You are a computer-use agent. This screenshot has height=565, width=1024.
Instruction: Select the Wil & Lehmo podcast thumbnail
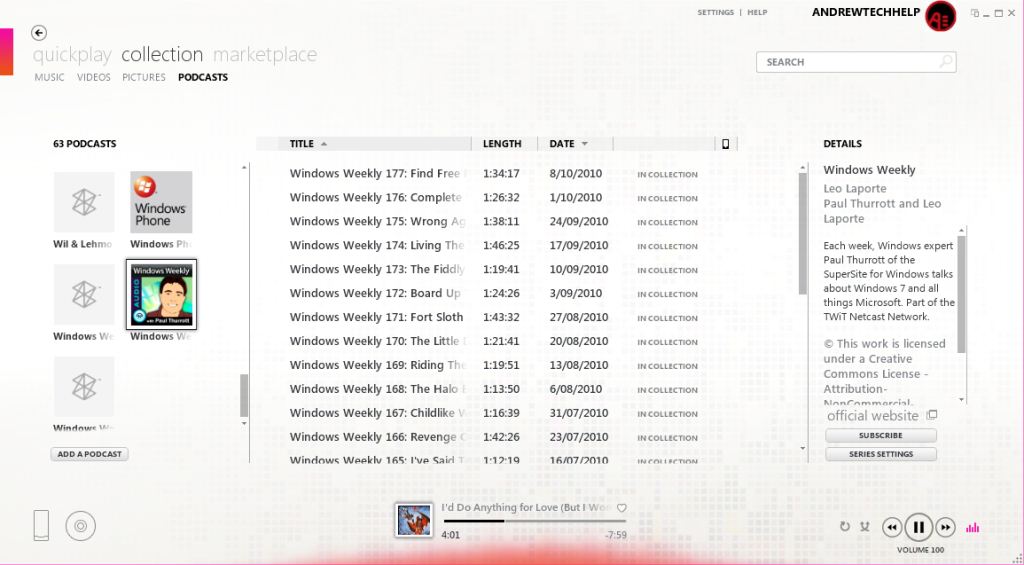[84, 202]
